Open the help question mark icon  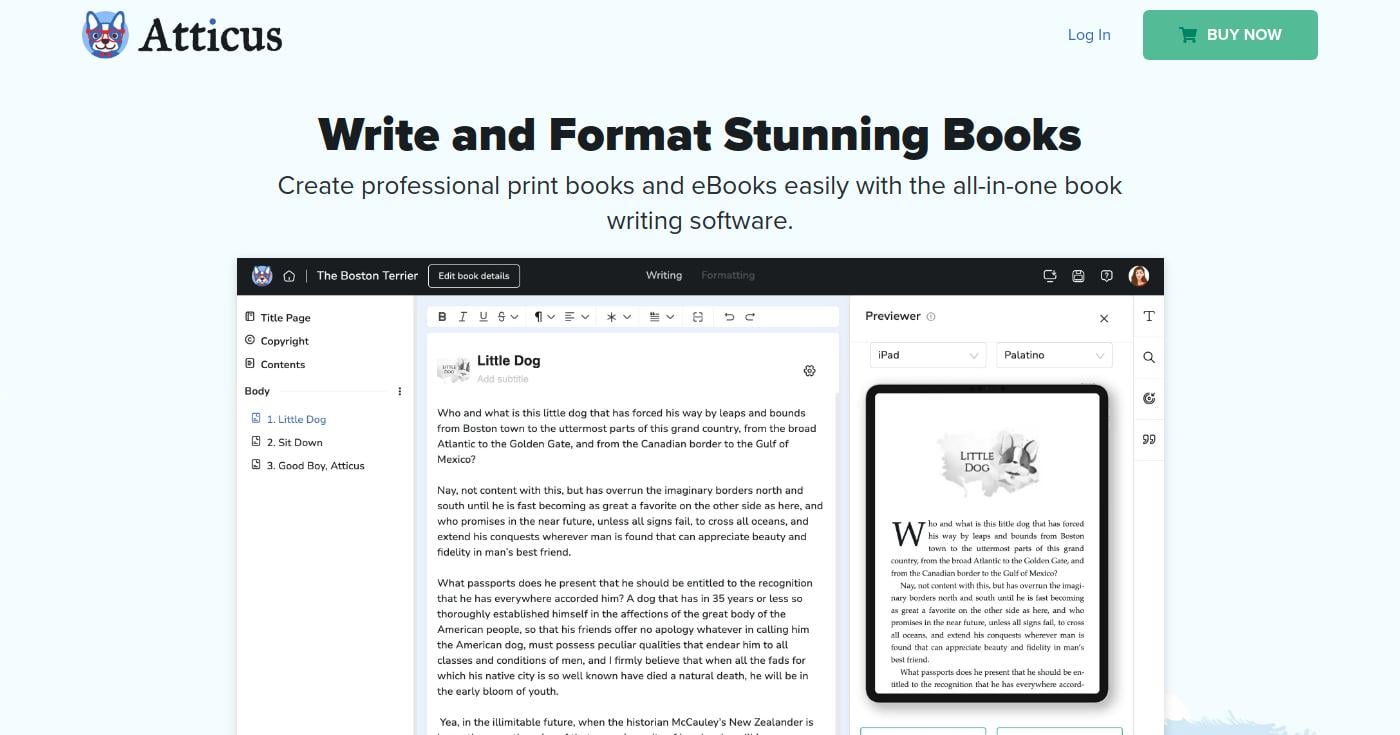pyautogui.click(x=1106, y=276)
